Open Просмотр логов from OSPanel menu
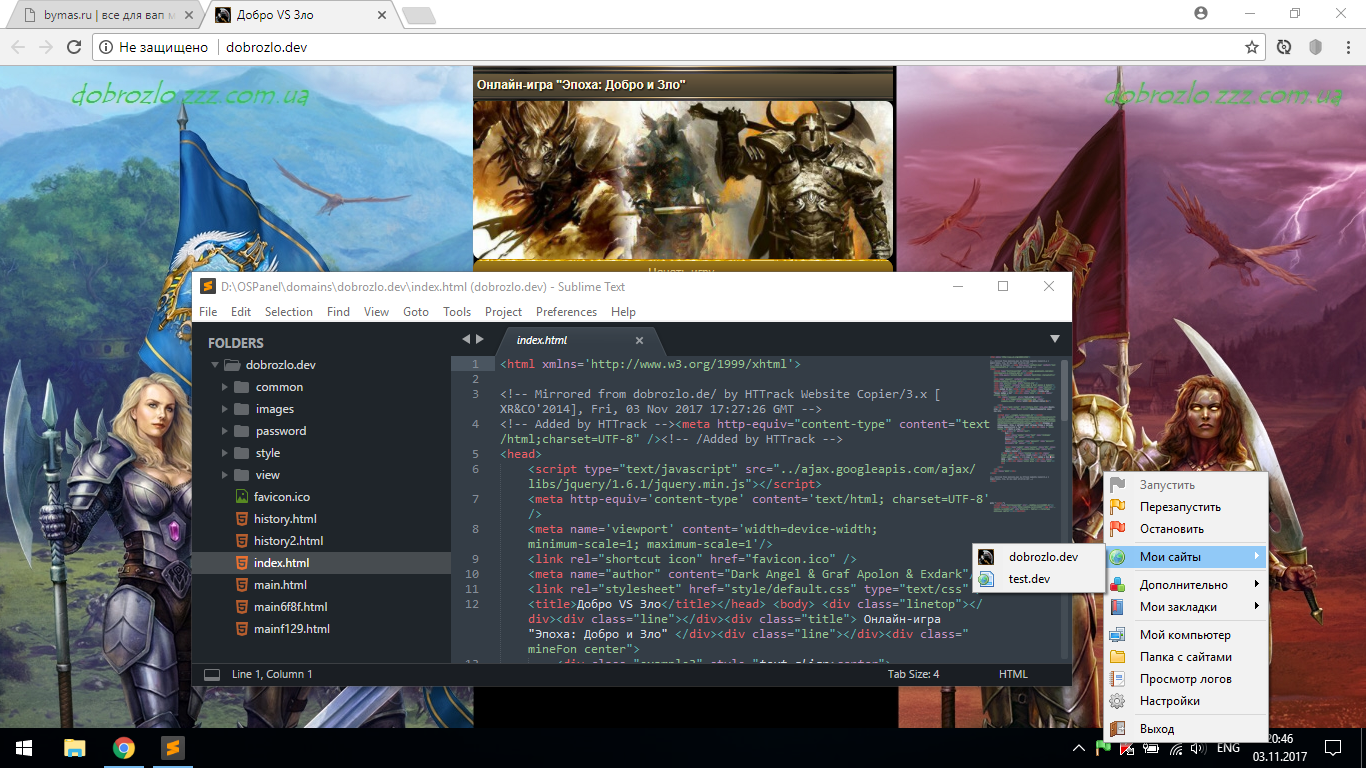1366x768 pixels. pos(1186,679)
